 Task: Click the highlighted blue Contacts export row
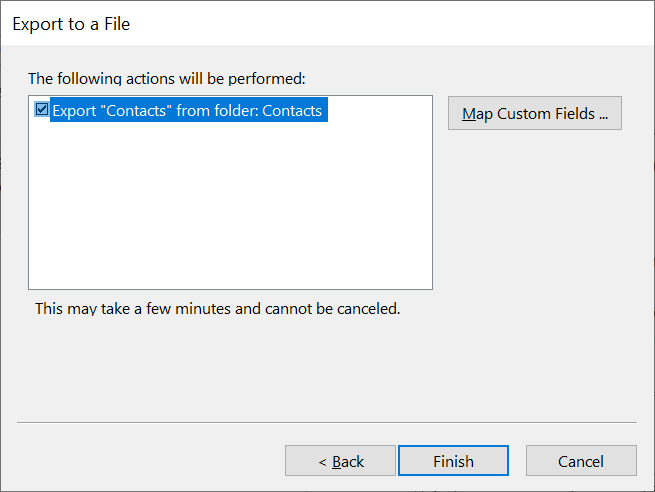pyautogui.click(x=188, y=110)
